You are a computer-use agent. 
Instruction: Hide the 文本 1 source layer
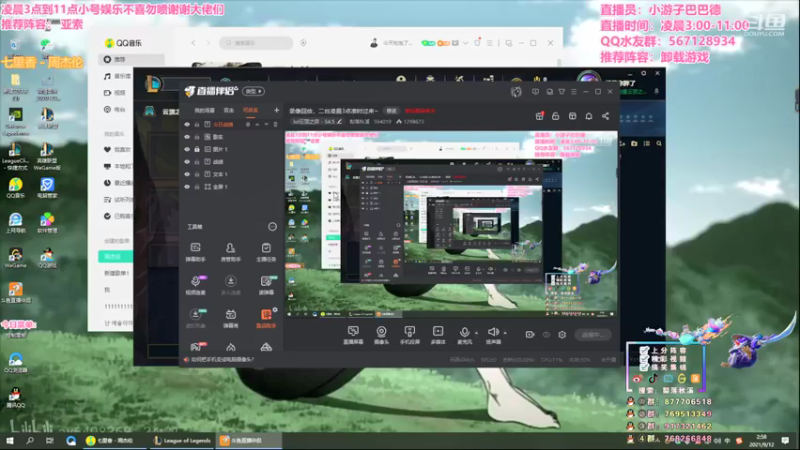tap(187, 174)
